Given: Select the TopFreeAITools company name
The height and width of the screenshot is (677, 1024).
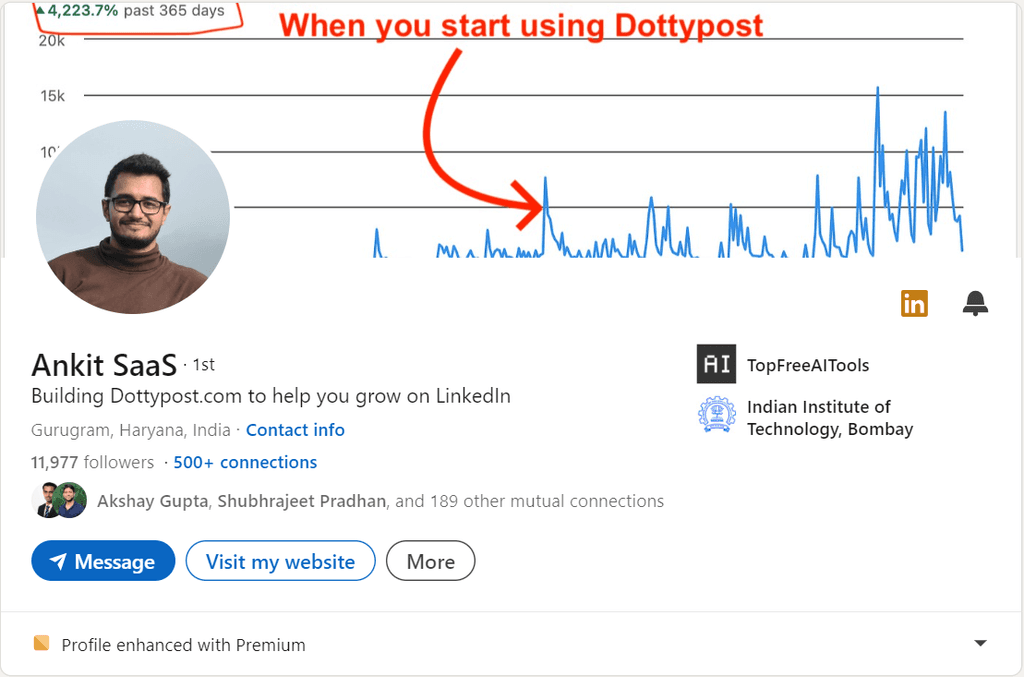Looking at the screenshot, I should point(808,364).
